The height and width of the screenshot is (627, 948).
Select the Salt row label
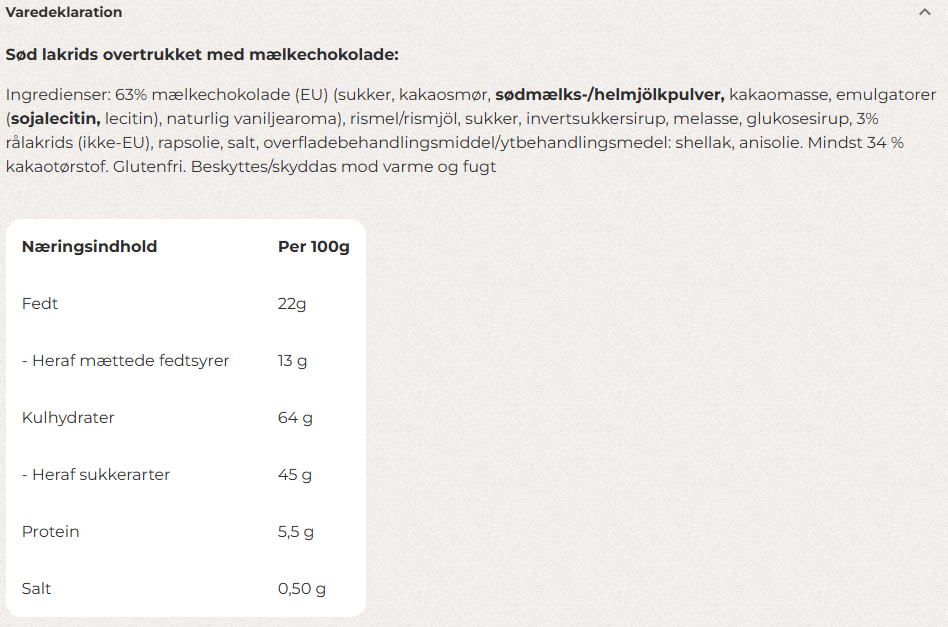click(x=36, y=589)
